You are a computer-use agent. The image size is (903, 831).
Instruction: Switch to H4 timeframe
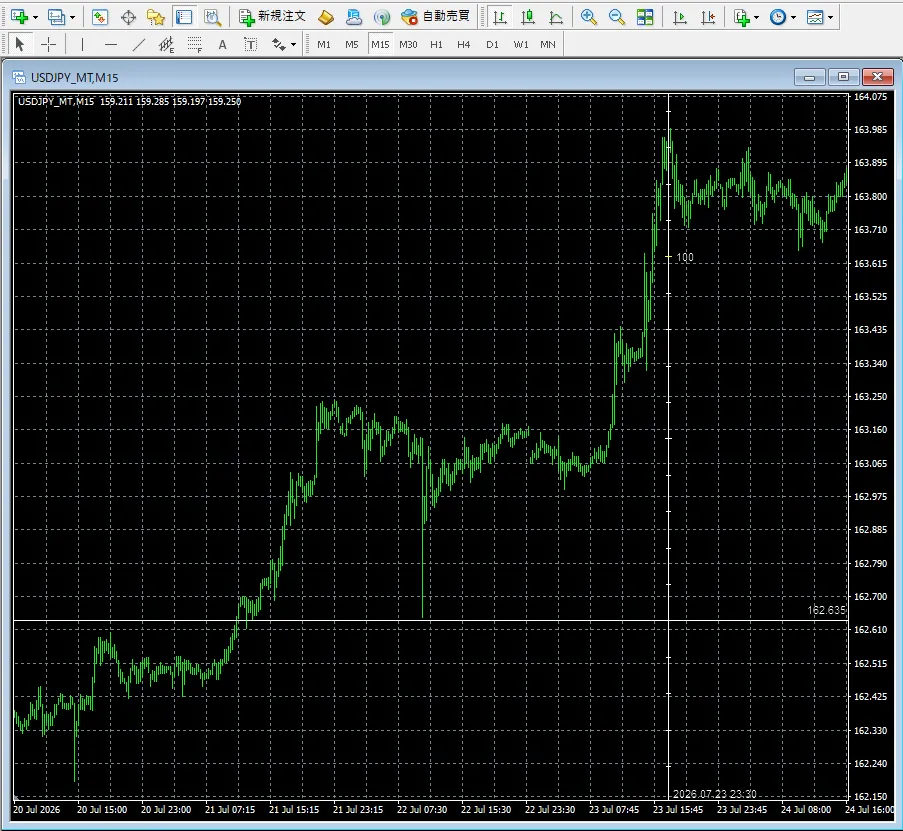pyautogui.click(x=464, y=44)
